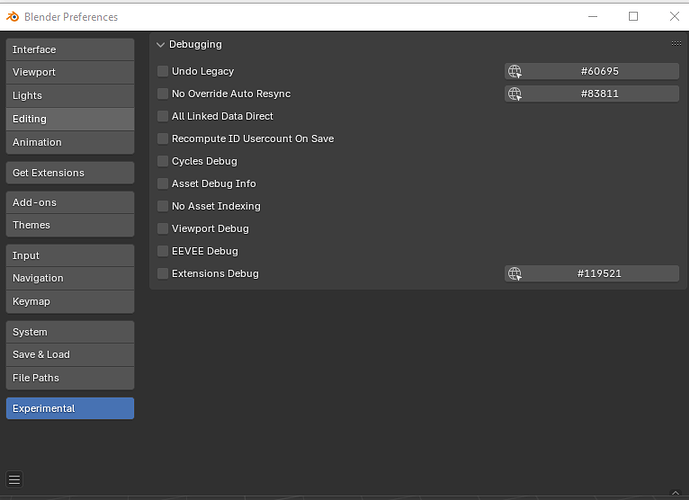
Task: Switch to Viewport preferences section
Action: tap(70, 72)
